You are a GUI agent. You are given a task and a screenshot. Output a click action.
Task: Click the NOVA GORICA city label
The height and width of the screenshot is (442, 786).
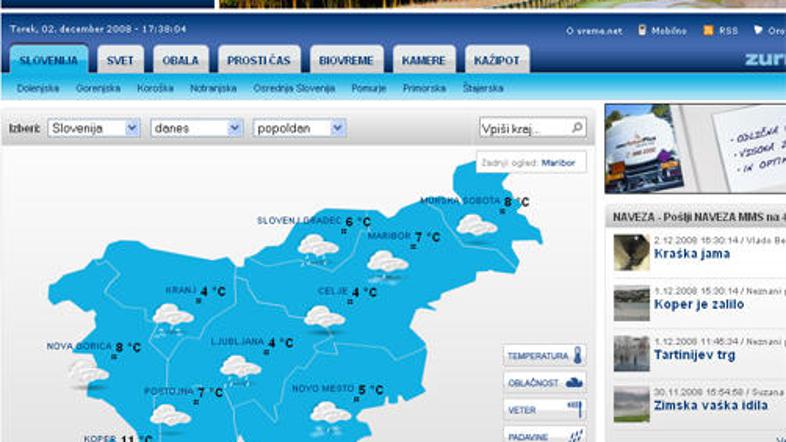pos(79,346)
